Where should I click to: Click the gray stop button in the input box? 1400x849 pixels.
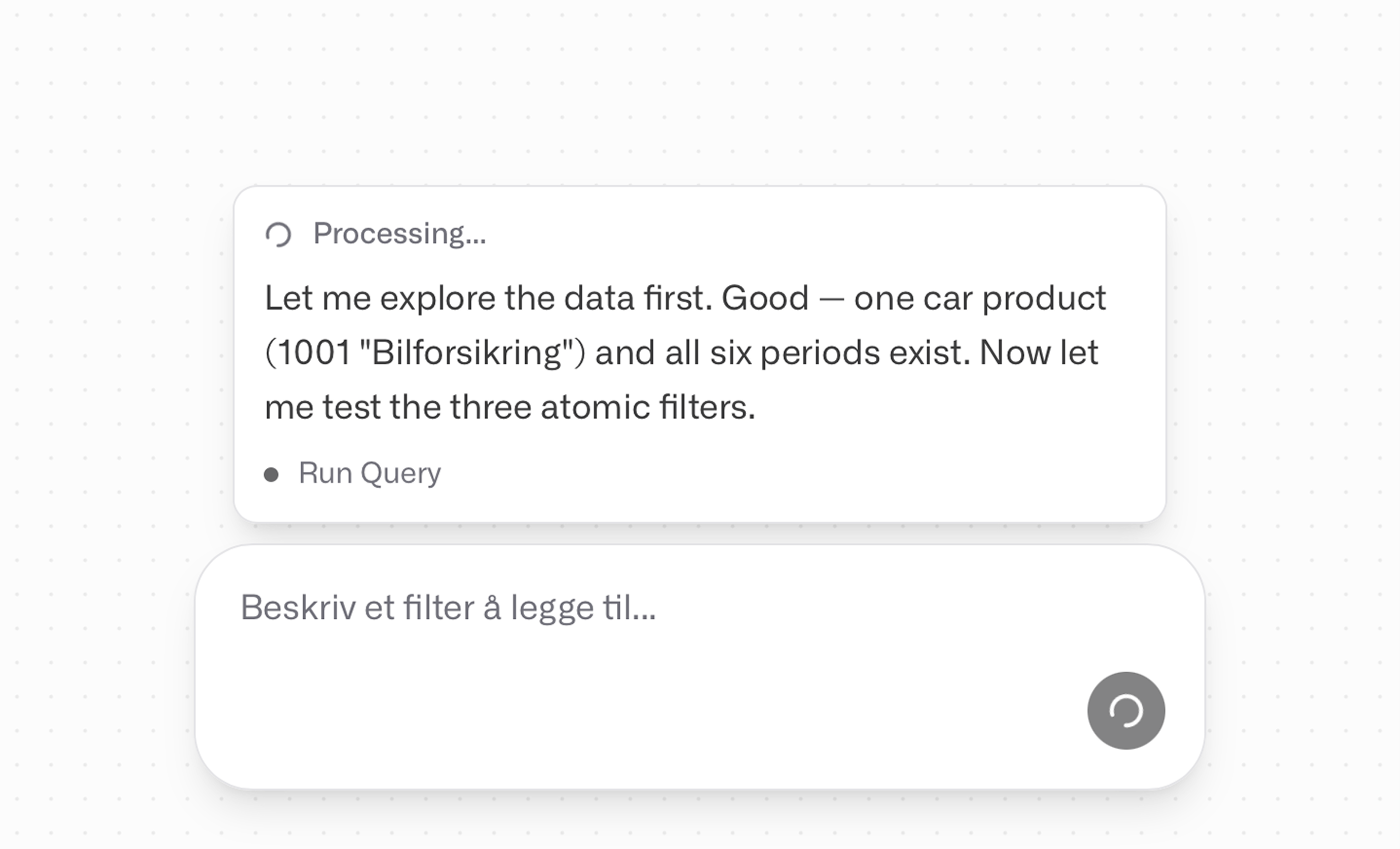1125,710
